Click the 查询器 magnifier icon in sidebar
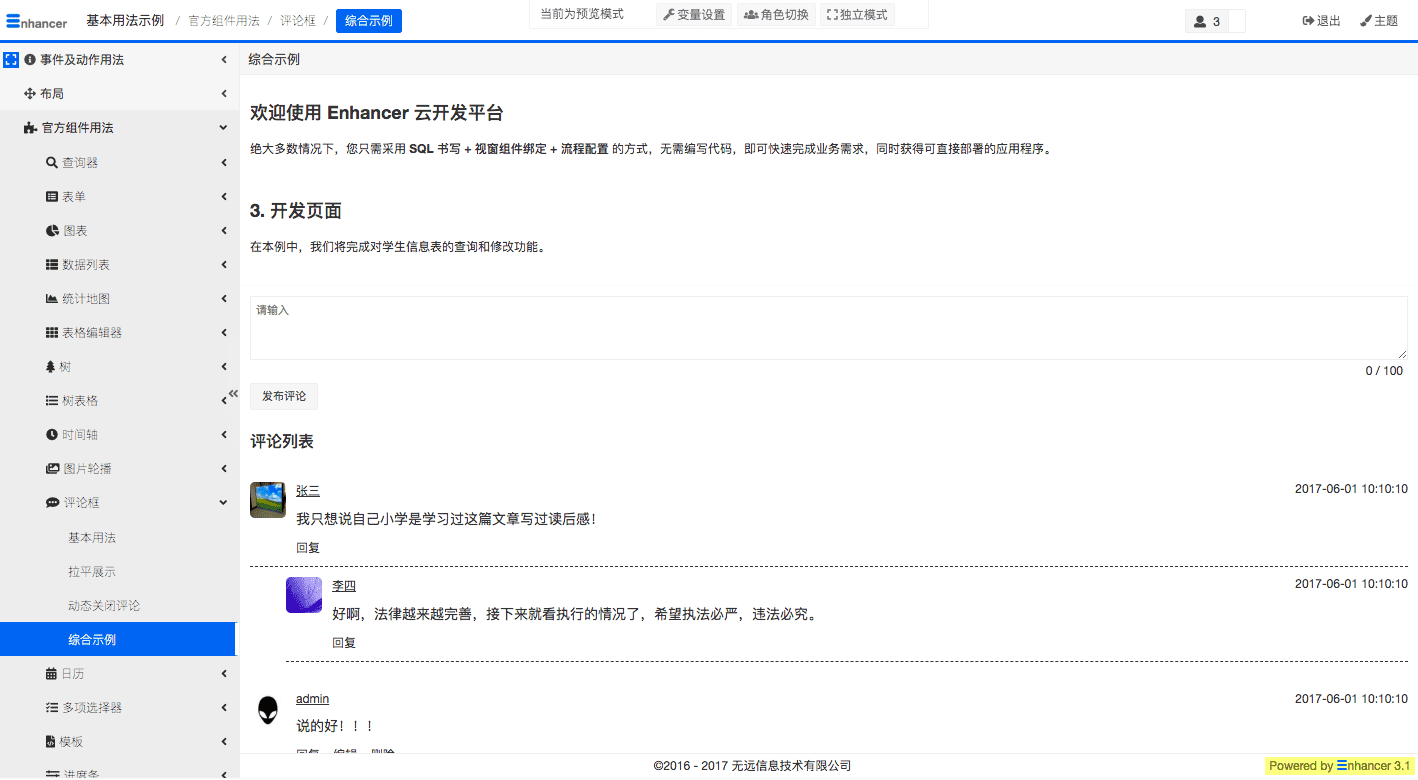The height and width of the screenshot is (780, 1418). [x=52, y=163]
